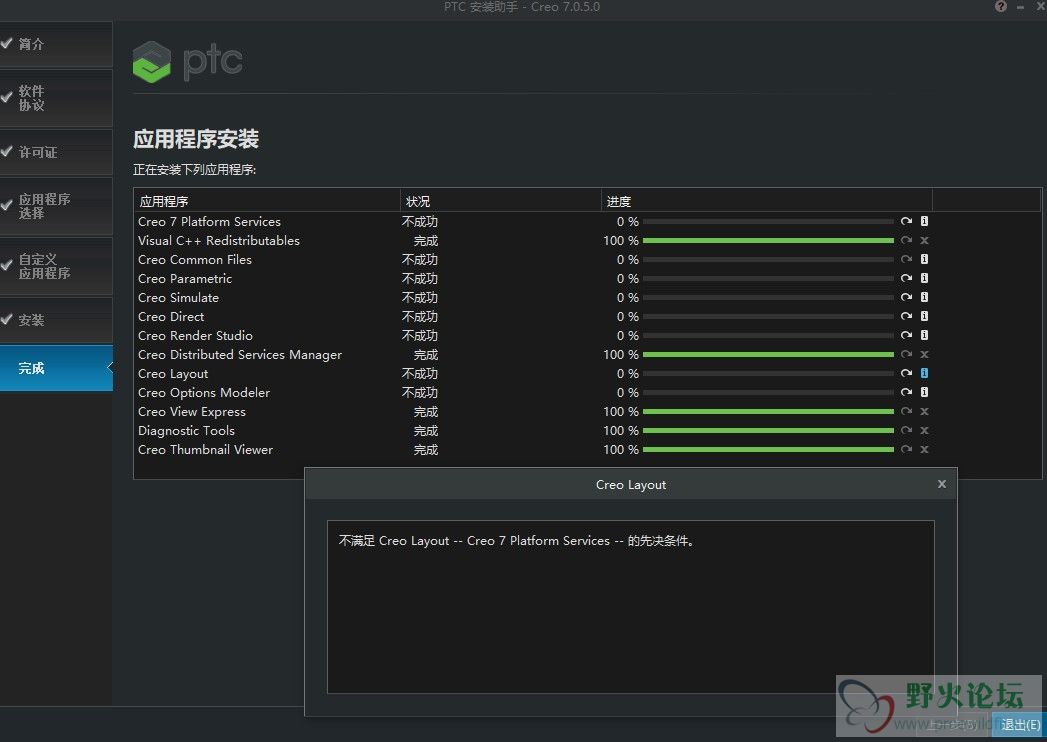This screenshot has height=742, width=1047.
Task: Click Visual C++ Redistributables progress bar
Action: (768, 240)
